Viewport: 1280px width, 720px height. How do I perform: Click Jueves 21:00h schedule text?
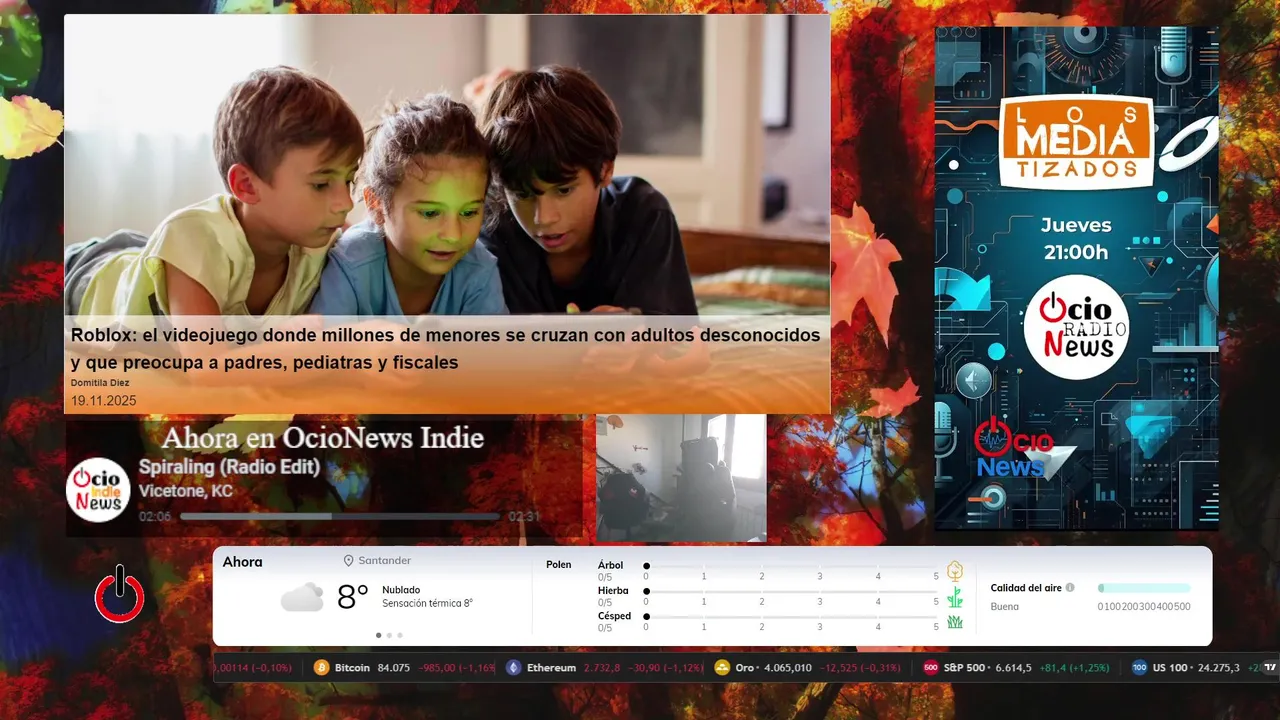(1076, 239)
